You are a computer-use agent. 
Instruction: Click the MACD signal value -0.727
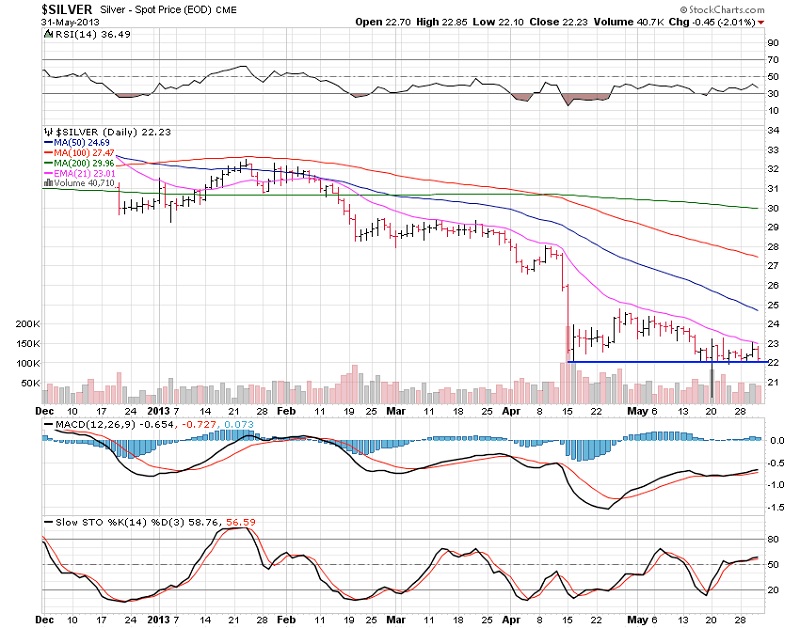pos(199,424)
